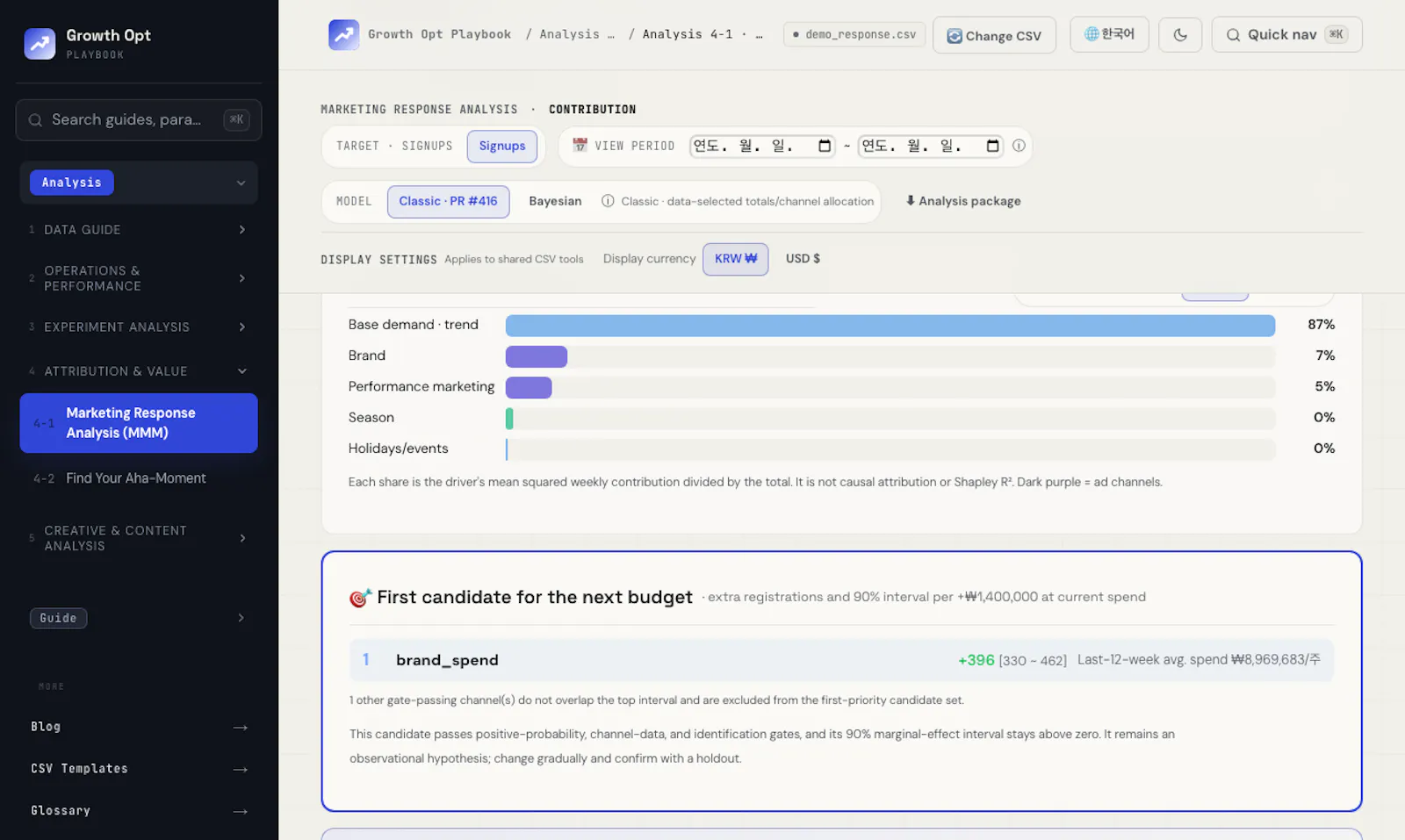Click the Quick nav magnifier icon

click(1233, 35)
